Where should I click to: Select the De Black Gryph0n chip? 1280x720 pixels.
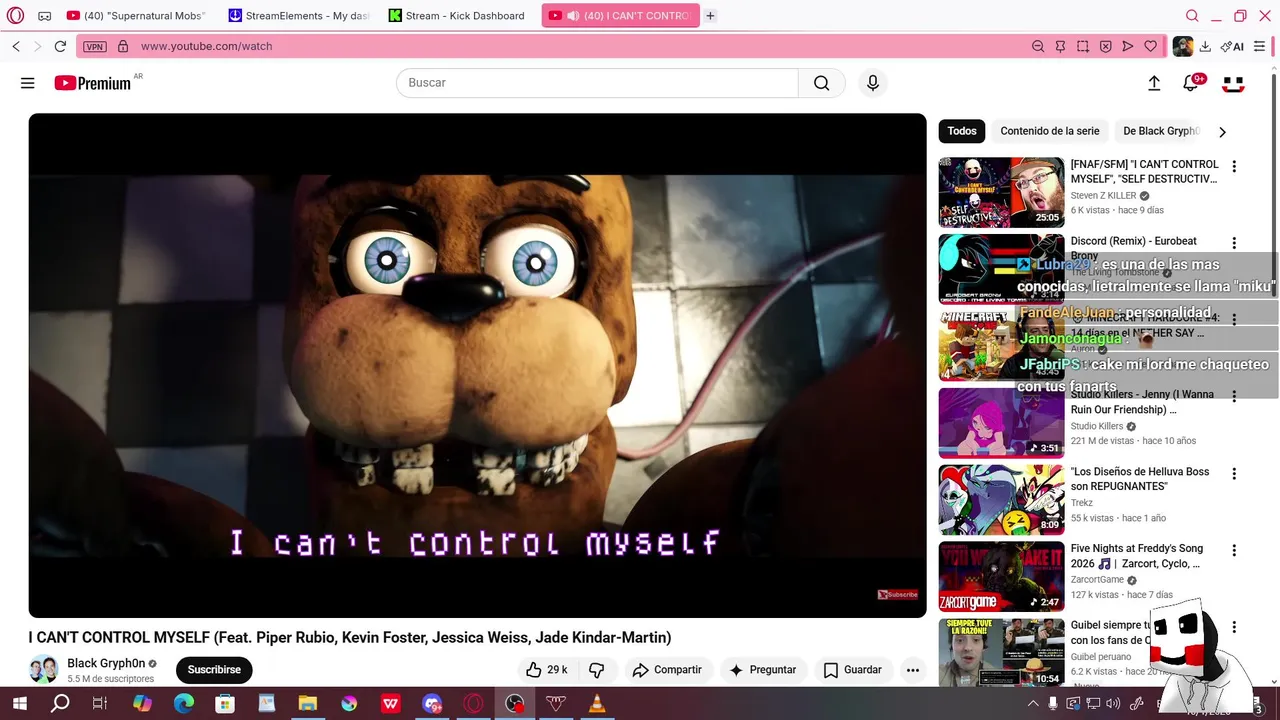pos(1160,131)
